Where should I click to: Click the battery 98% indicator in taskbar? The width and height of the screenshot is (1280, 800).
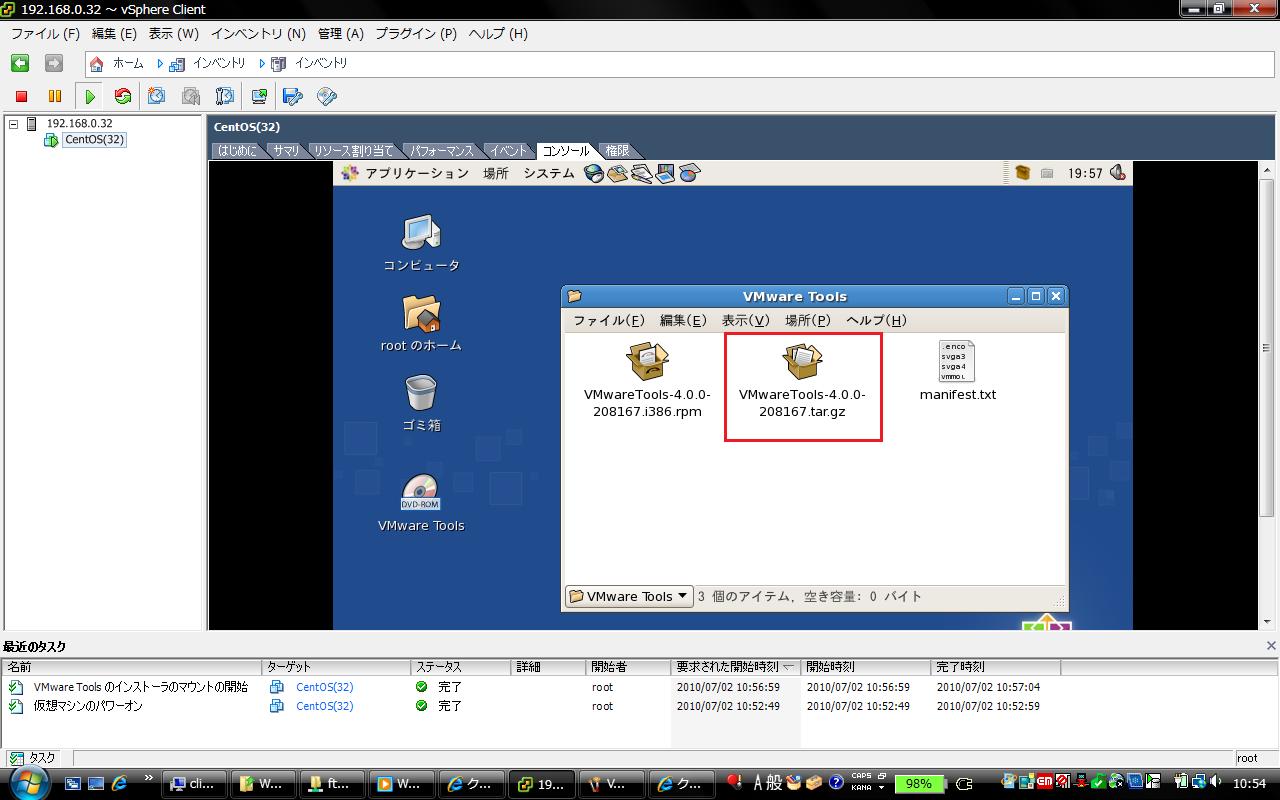[918, 784]
